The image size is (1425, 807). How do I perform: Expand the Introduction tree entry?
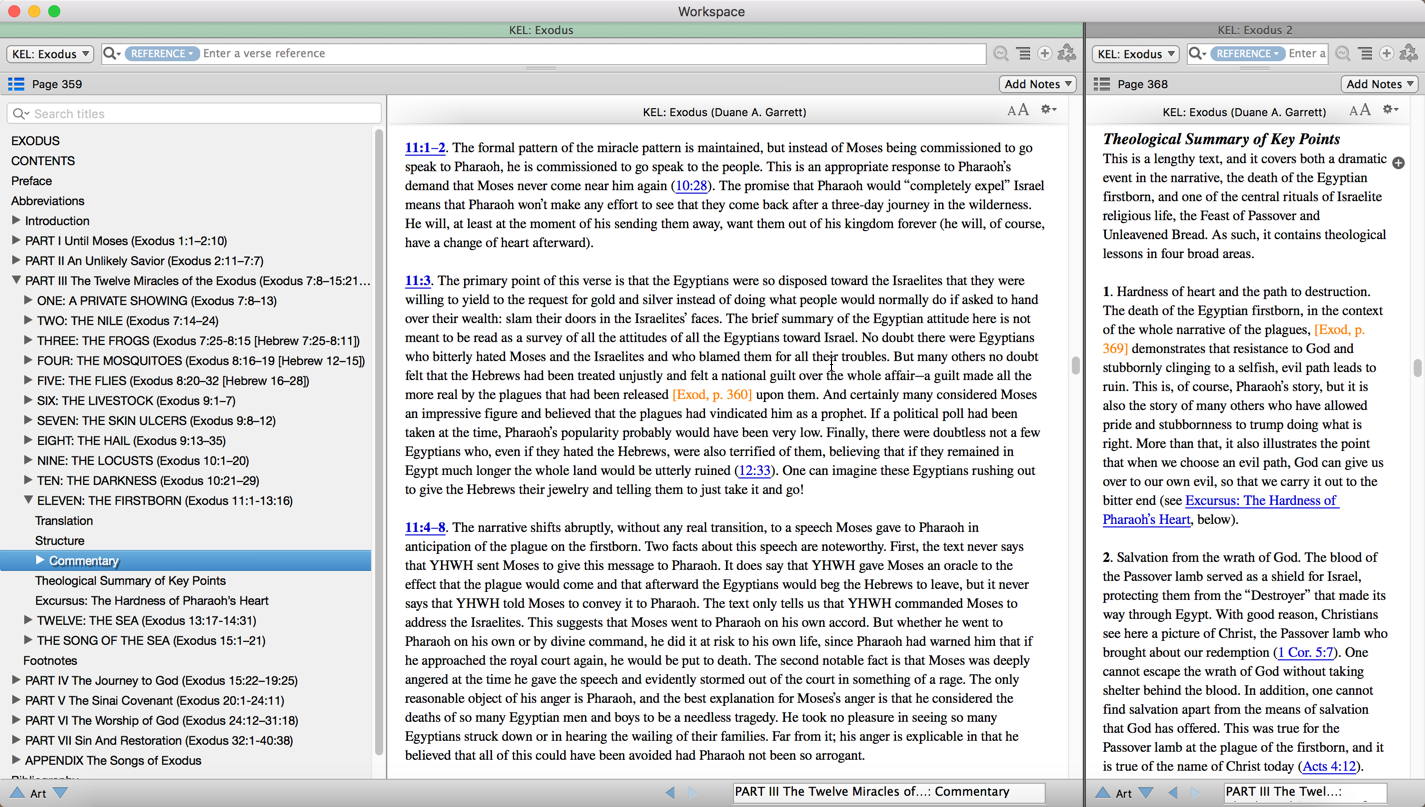(x=16, y=220)
